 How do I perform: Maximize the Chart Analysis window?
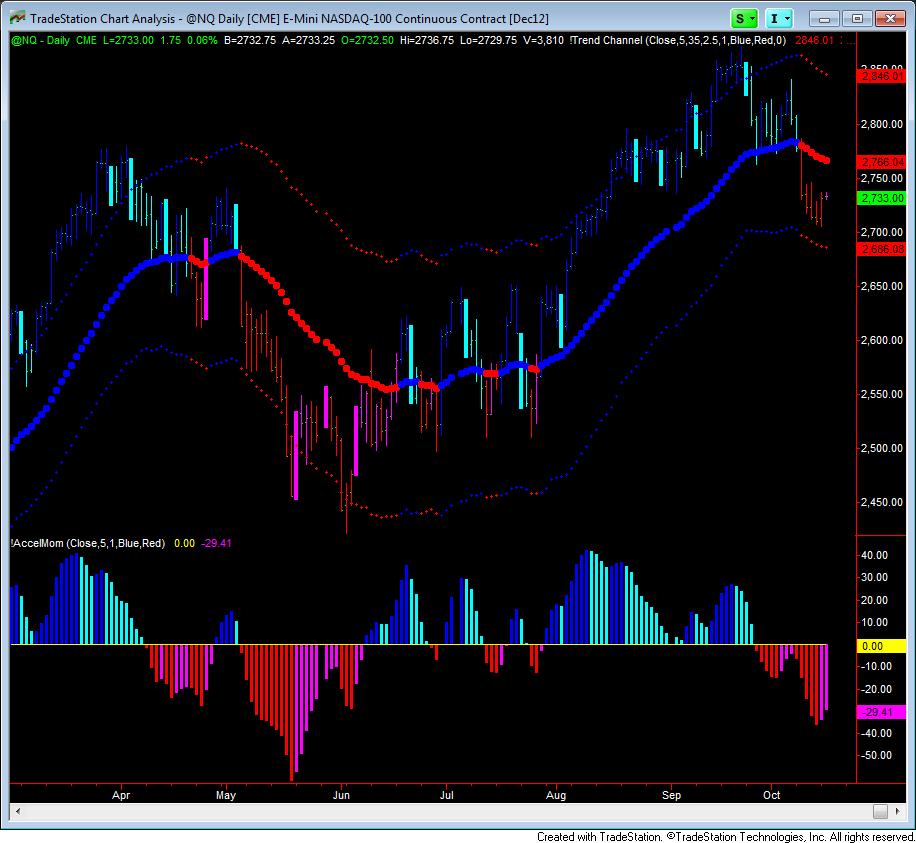click(x=857, y=18)
